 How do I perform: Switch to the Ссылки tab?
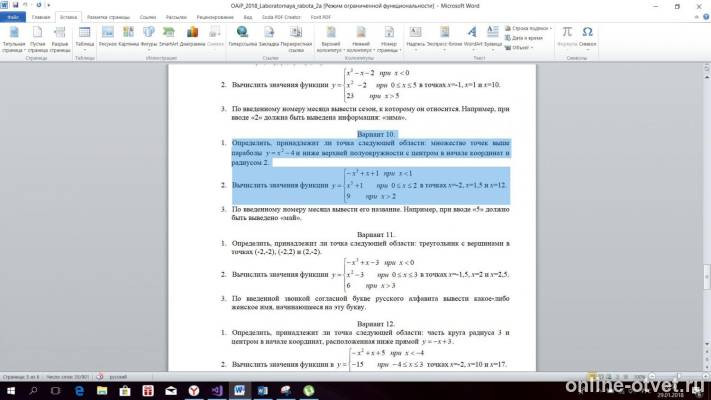coord(148,17)
